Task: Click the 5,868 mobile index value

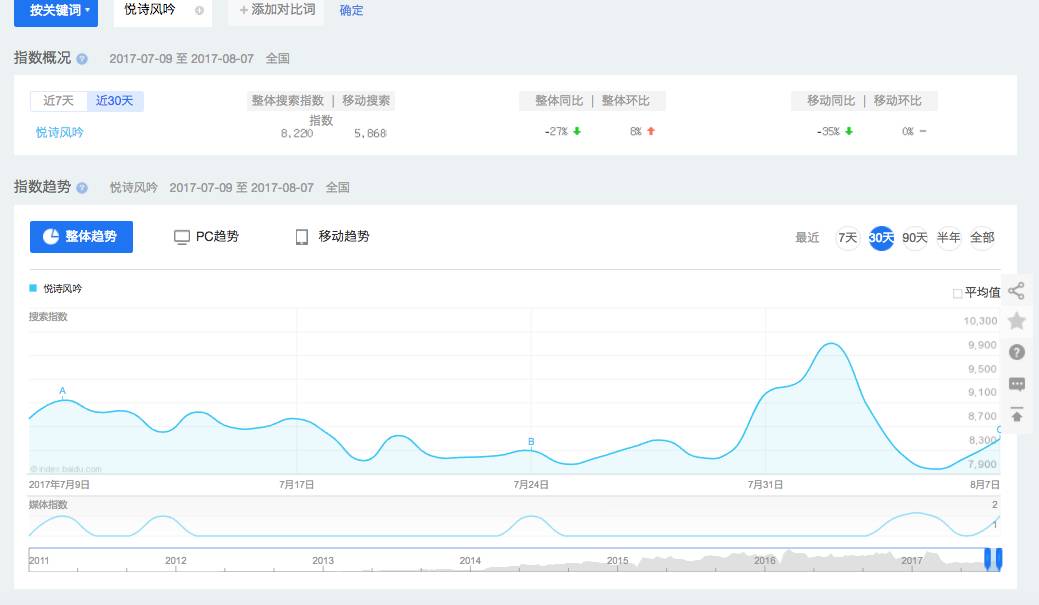Action: point(370,133)
